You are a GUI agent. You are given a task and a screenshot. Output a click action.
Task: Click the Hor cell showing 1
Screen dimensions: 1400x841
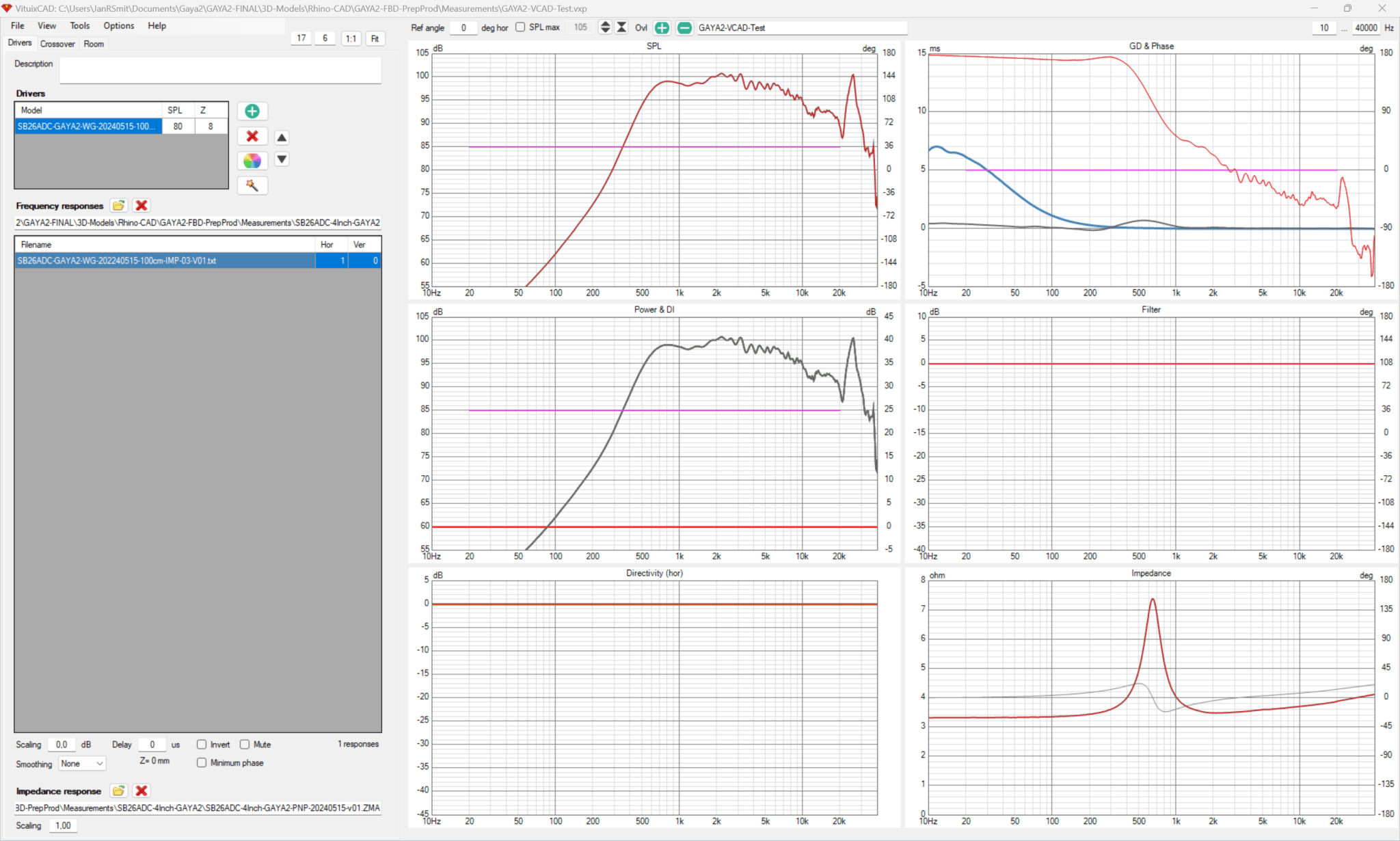pos(332,261)
